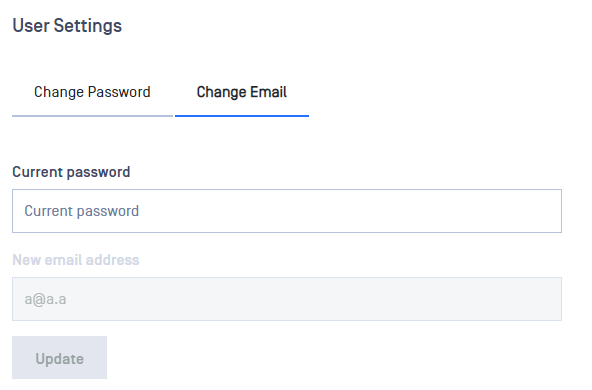The width and height of the screenshot is (592, 390).
Task: Click the a@a.a placeholder text
Action: pos(45,299)
